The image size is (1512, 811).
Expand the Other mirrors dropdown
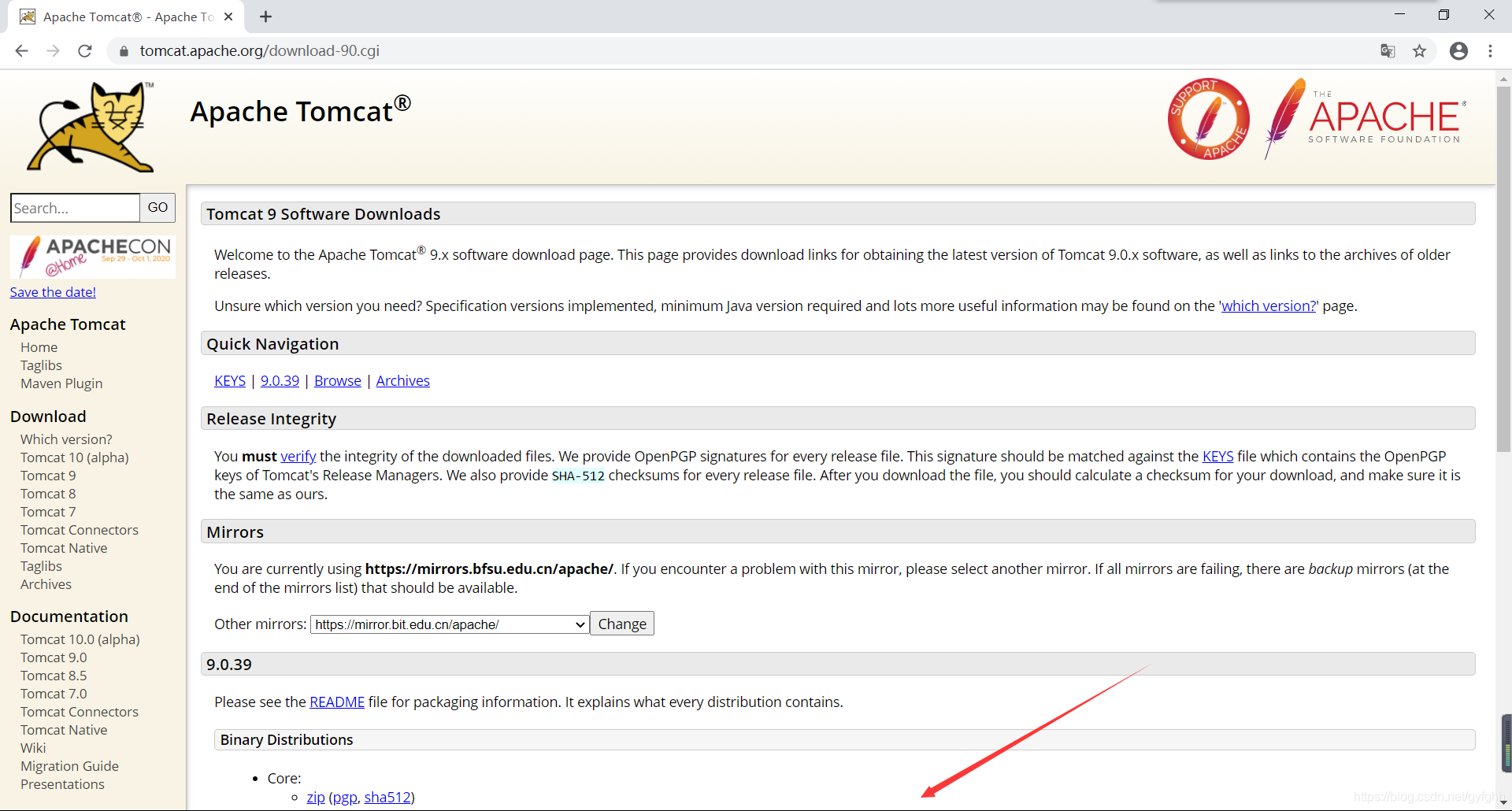[450, 624]
